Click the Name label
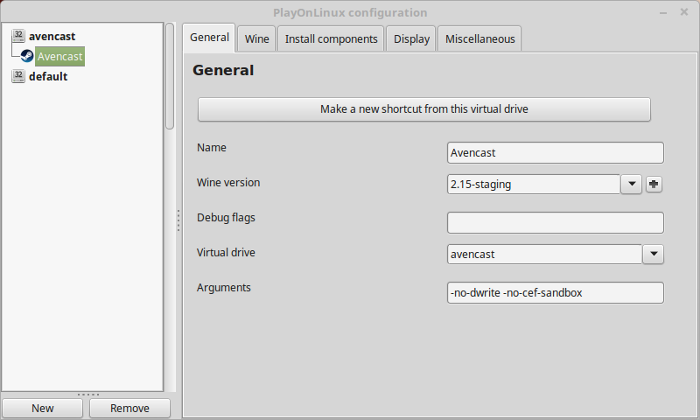The width and height of the screenshot is (700, 420). [212, 148]
